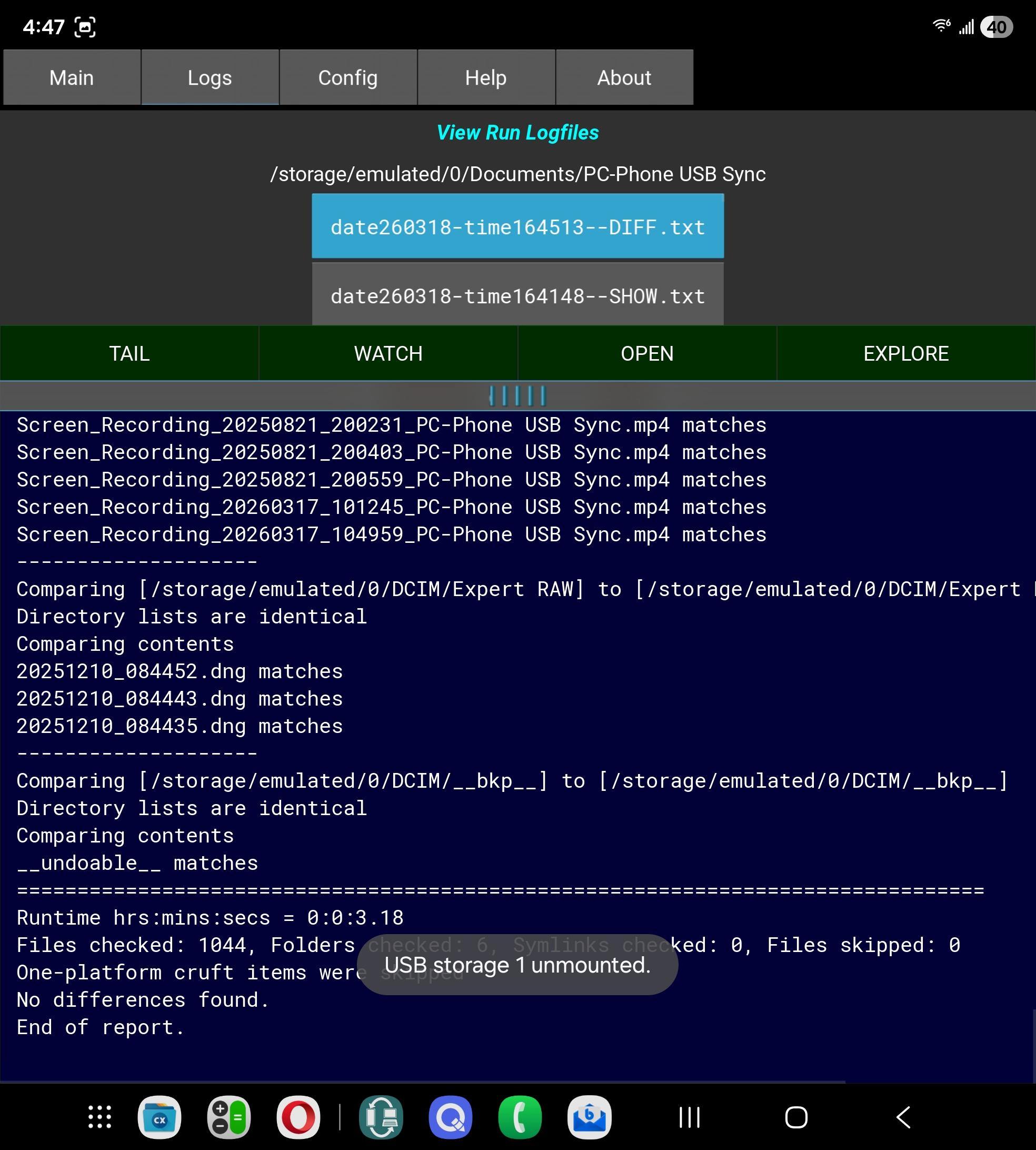Click the EXPLORE button
The width and height of the screenshot is (1036, 1150).
(x=905, y=353)
